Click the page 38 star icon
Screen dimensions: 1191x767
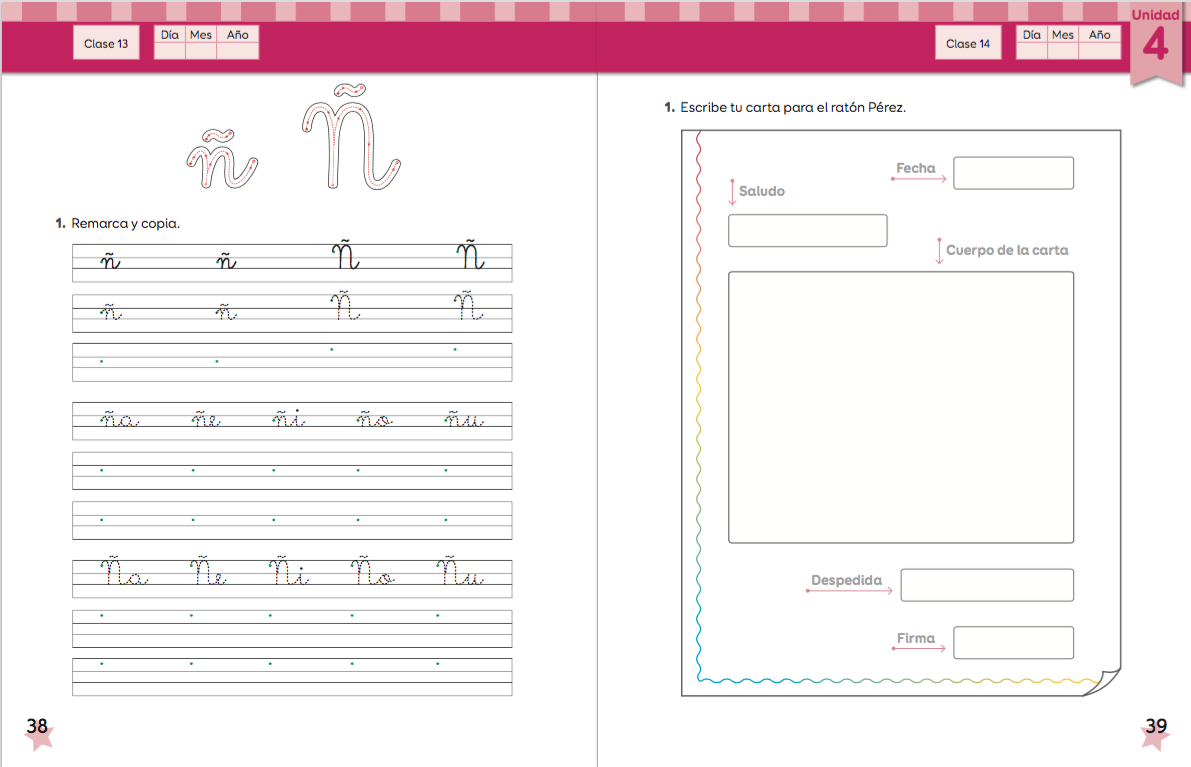click(x=38, y=732)
